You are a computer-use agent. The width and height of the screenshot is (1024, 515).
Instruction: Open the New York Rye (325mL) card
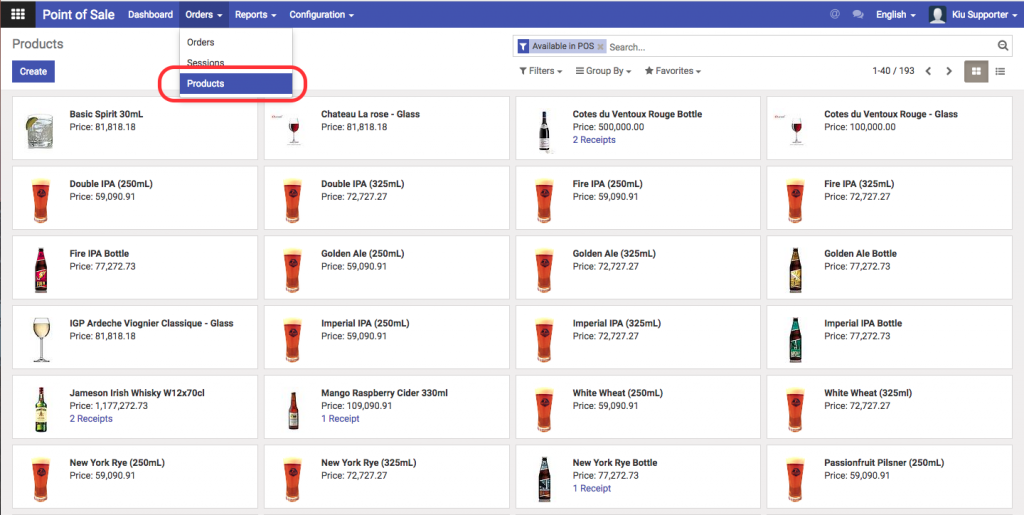[x=387, y=477]
